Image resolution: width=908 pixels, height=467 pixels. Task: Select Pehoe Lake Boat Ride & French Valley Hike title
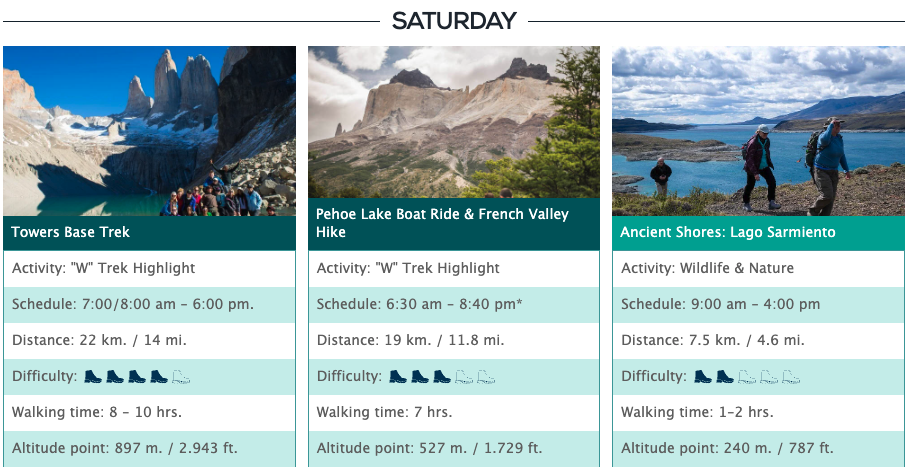pyautogui.click(x=442, y=223)
